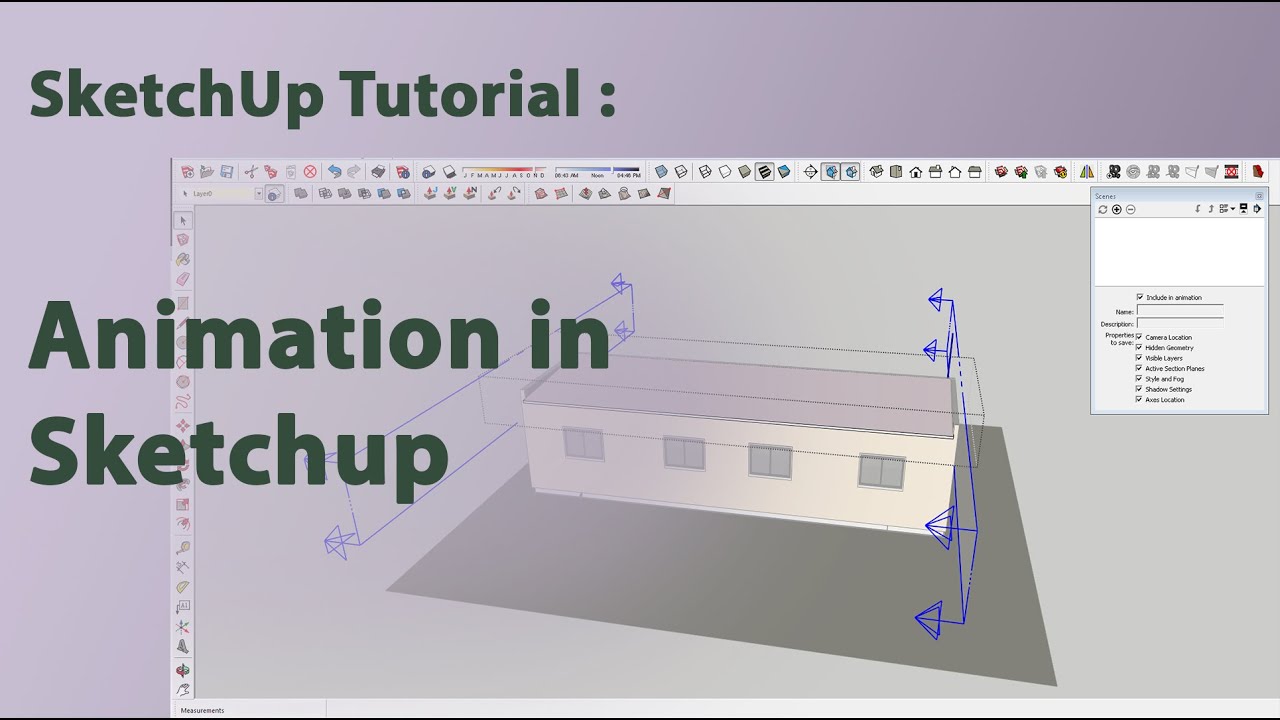Click the red Erase/Delete circle icon

310,172
